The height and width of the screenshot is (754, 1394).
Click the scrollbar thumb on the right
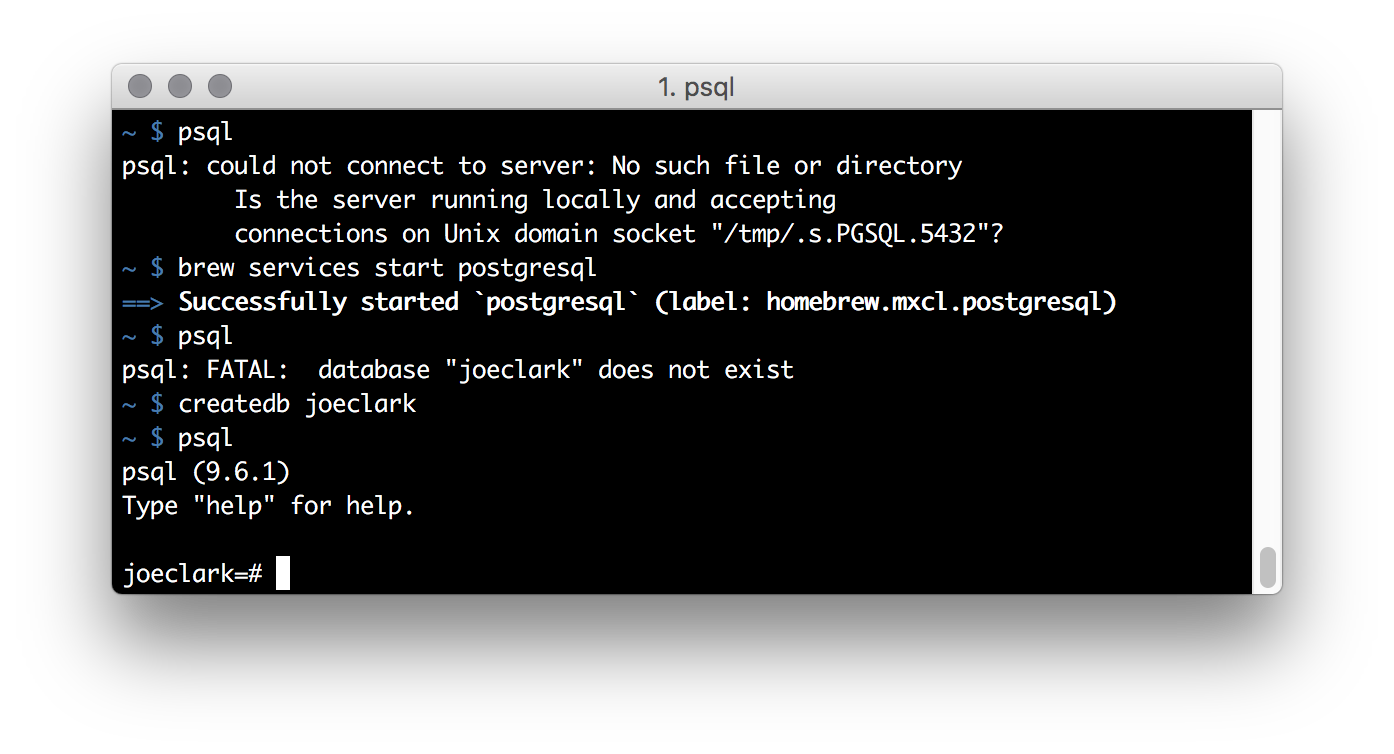[x=1266, y=568]
